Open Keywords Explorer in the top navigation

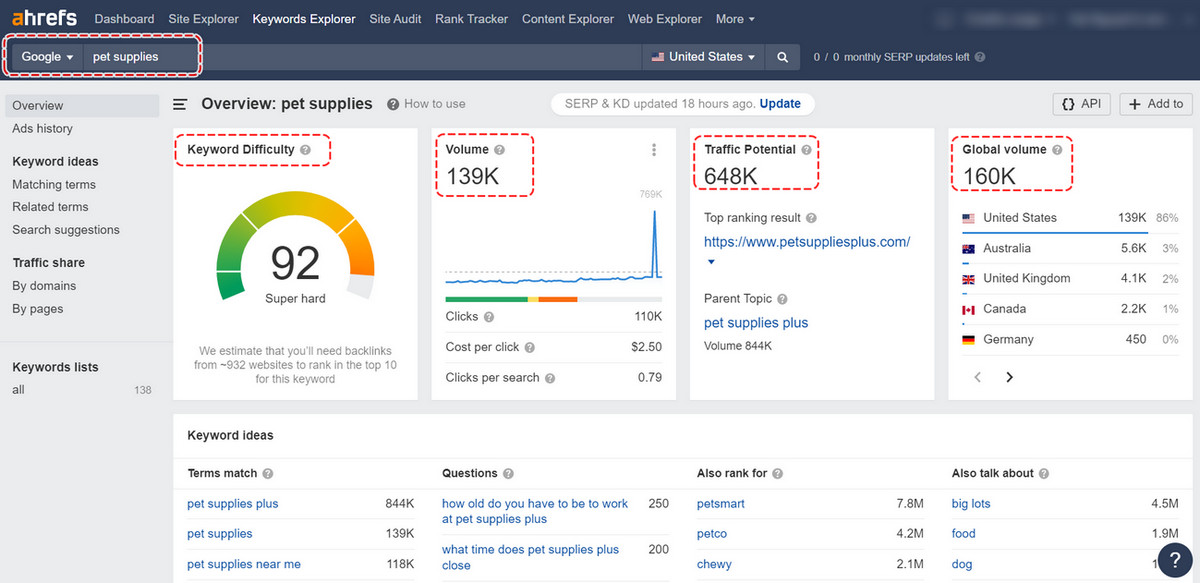click(304, 19)
